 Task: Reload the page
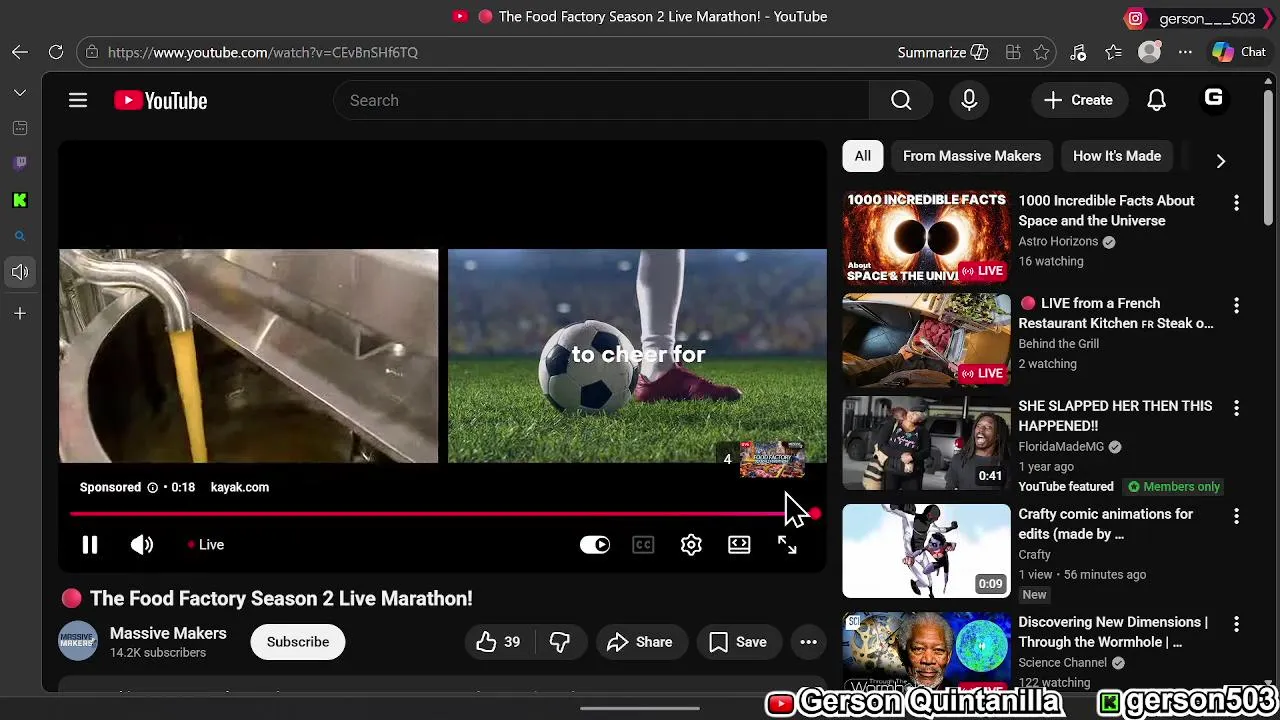click(x=56, y=52)
